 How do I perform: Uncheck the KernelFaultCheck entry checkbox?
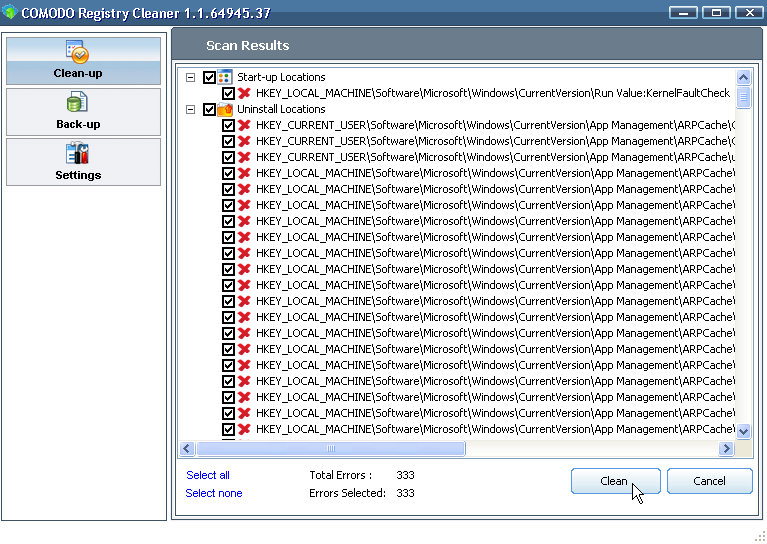pyautogui.click(x=228, y=93)
